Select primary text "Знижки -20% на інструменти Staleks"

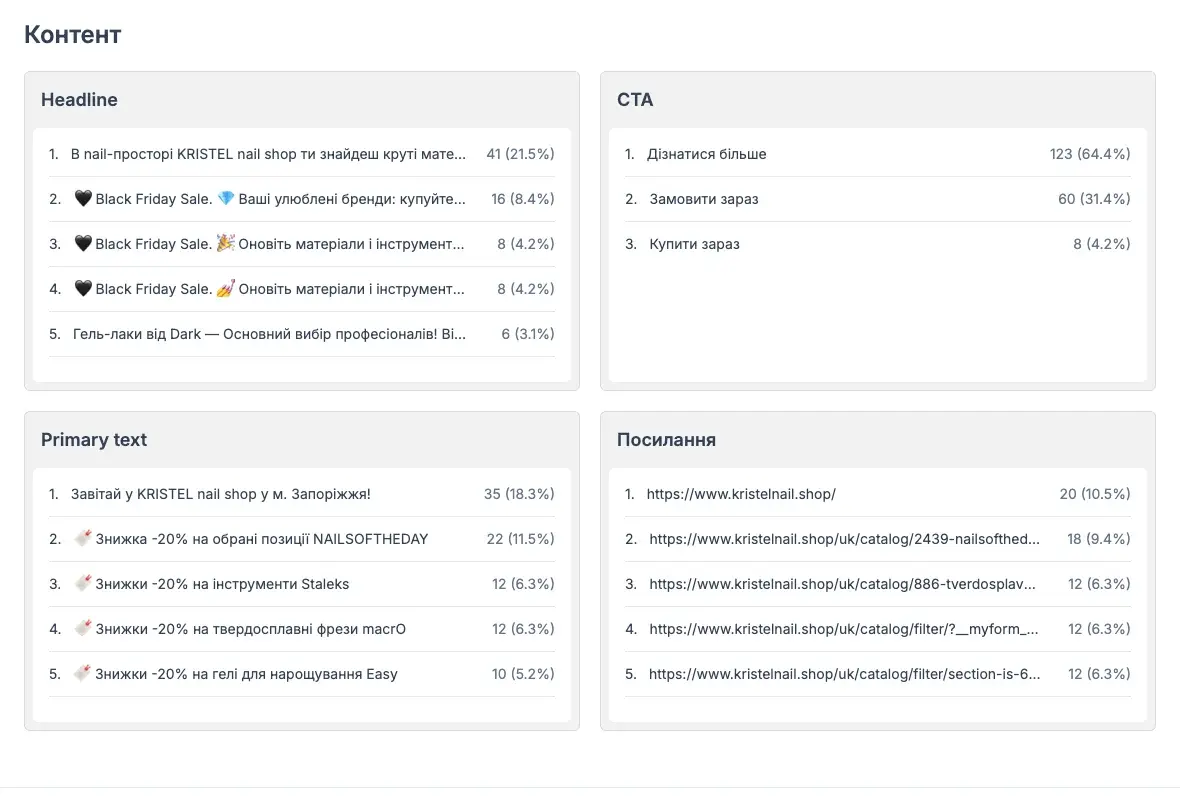(x=211, y=584)
